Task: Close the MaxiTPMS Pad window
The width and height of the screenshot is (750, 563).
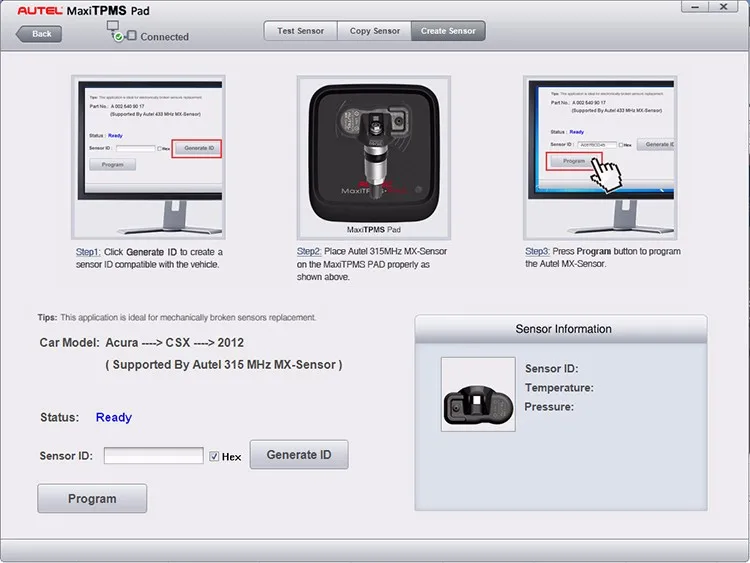Action: click(x=723, y=7)
